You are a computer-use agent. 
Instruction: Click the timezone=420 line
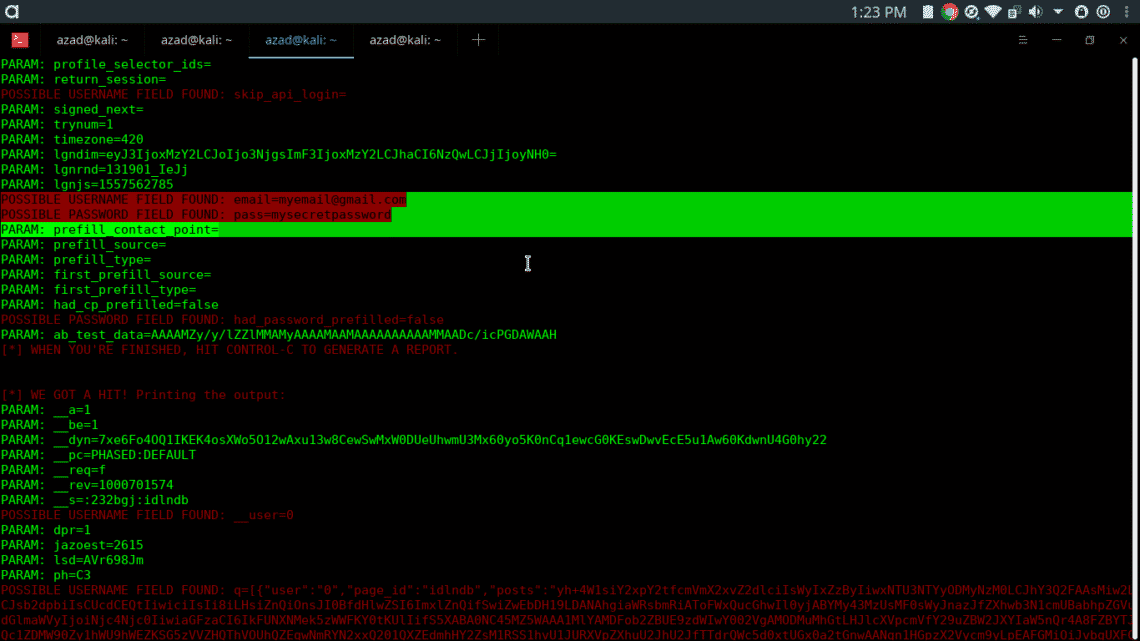72,140
